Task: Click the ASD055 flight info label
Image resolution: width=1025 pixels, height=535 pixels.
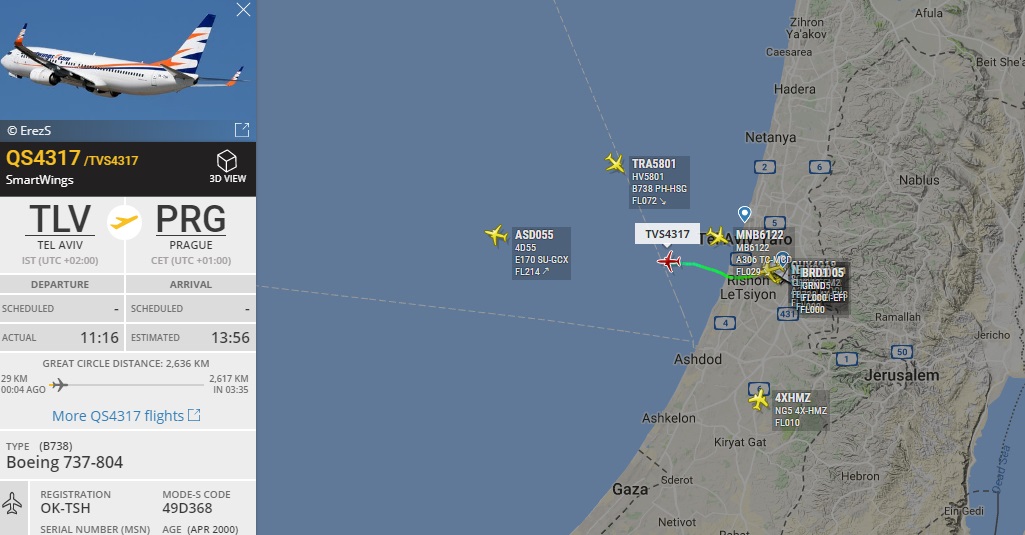Action: [541, 253]
